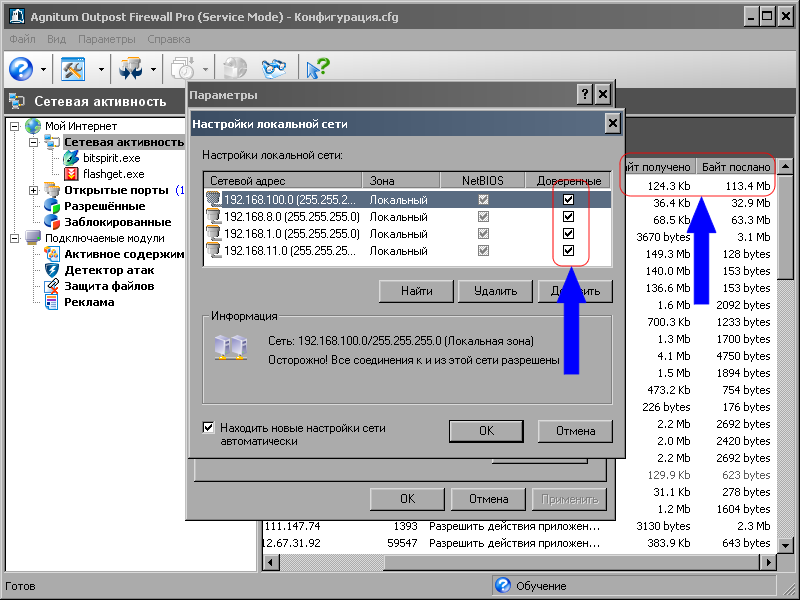Sort by the Зона column header
800x600 pixels.
[401, 181]
